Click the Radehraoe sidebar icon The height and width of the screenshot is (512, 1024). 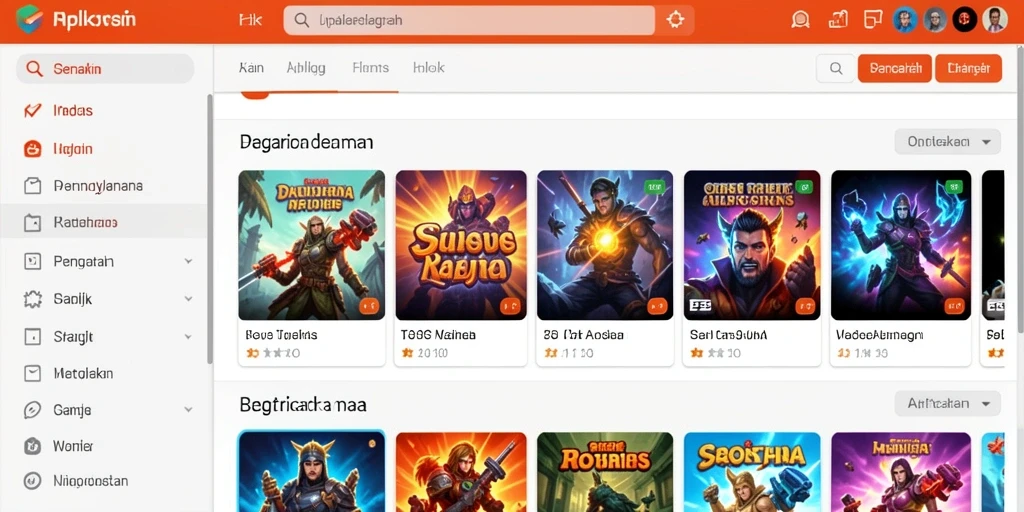[x=32, y=223]
